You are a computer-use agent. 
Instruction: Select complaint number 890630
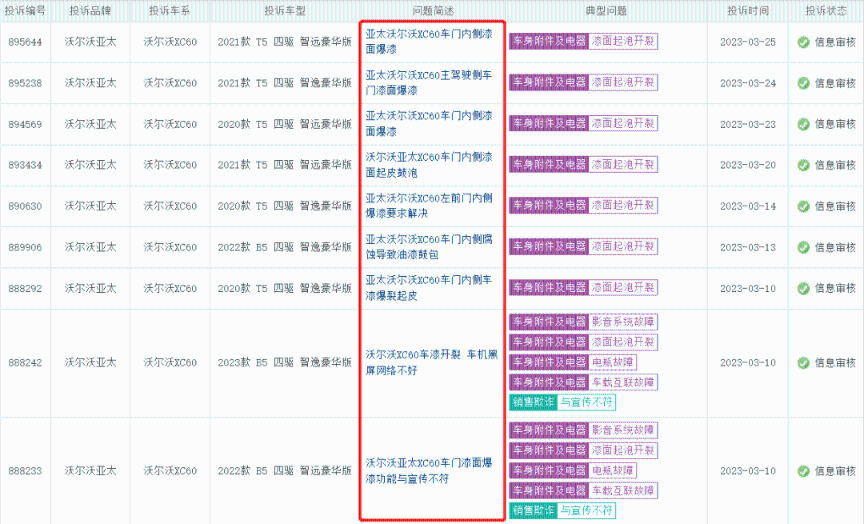[25, 206]
